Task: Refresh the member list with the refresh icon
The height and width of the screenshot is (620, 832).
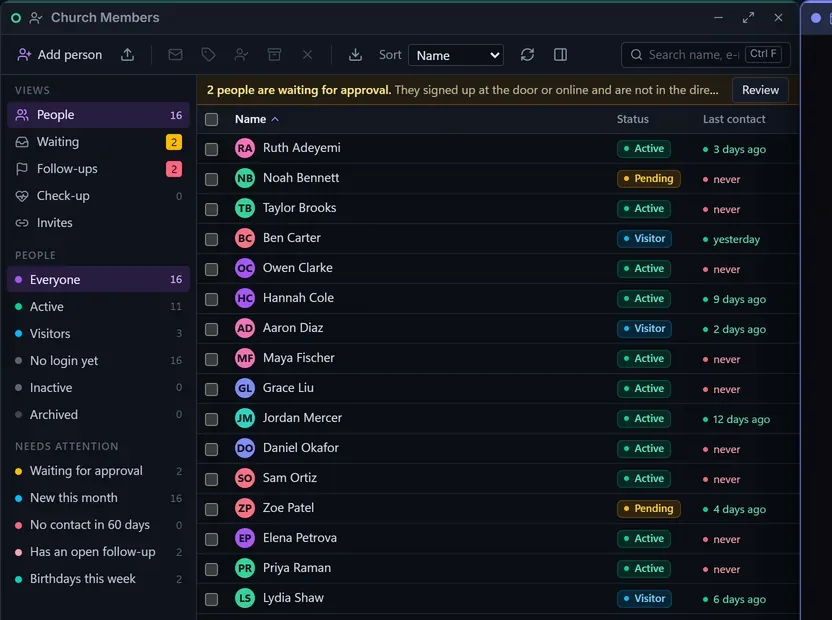Action: [x=527, y=55]
